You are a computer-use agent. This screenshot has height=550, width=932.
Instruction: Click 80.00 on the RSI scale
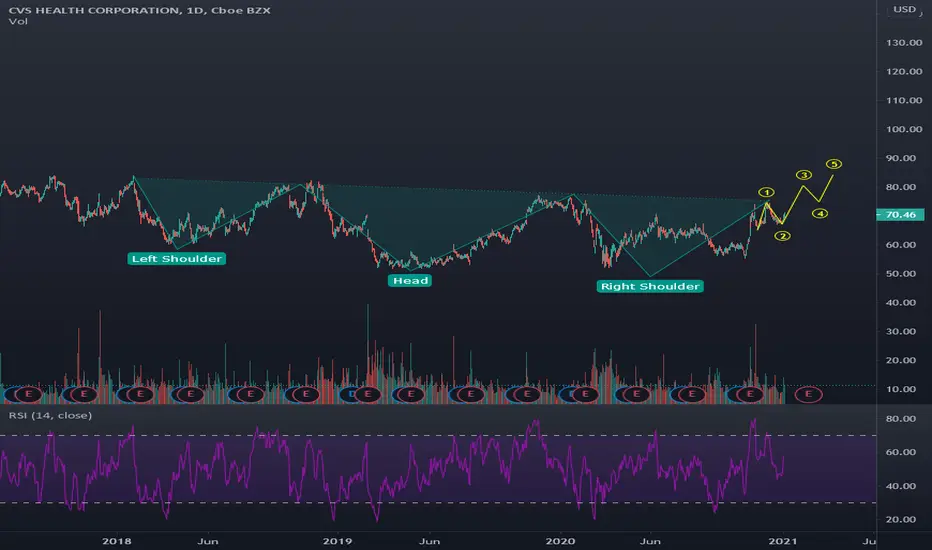point(900,419)
